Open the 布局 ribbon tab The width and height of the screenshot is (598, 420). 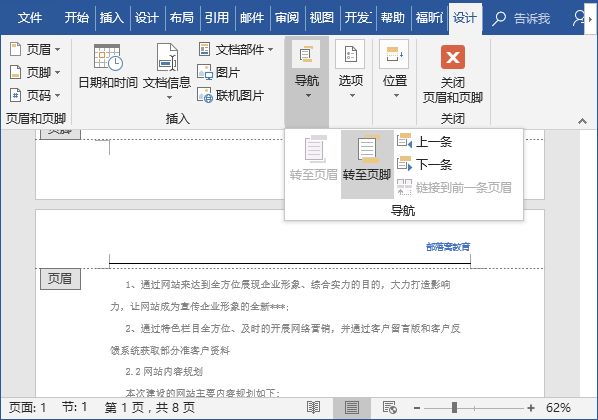182,18
